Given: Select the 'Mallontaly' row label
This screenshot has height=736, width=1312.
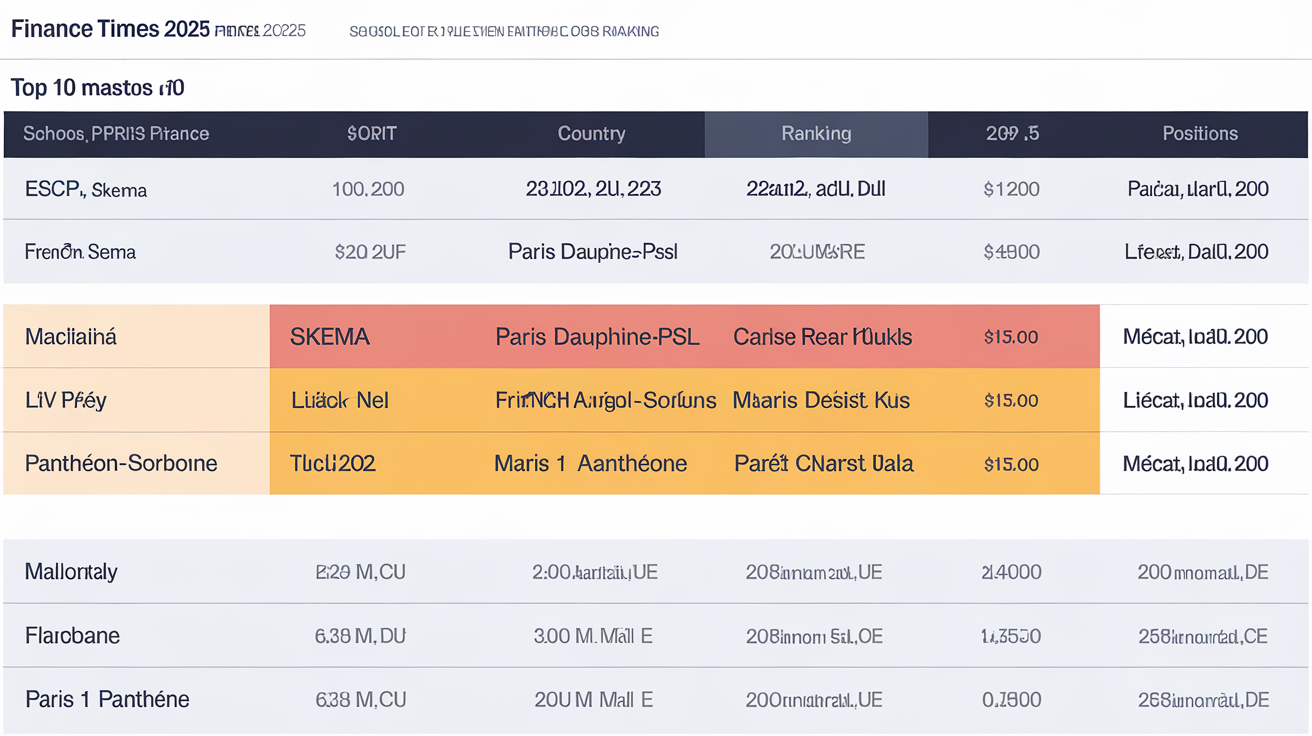Looking at the screenshot, I should click(71, 572).
